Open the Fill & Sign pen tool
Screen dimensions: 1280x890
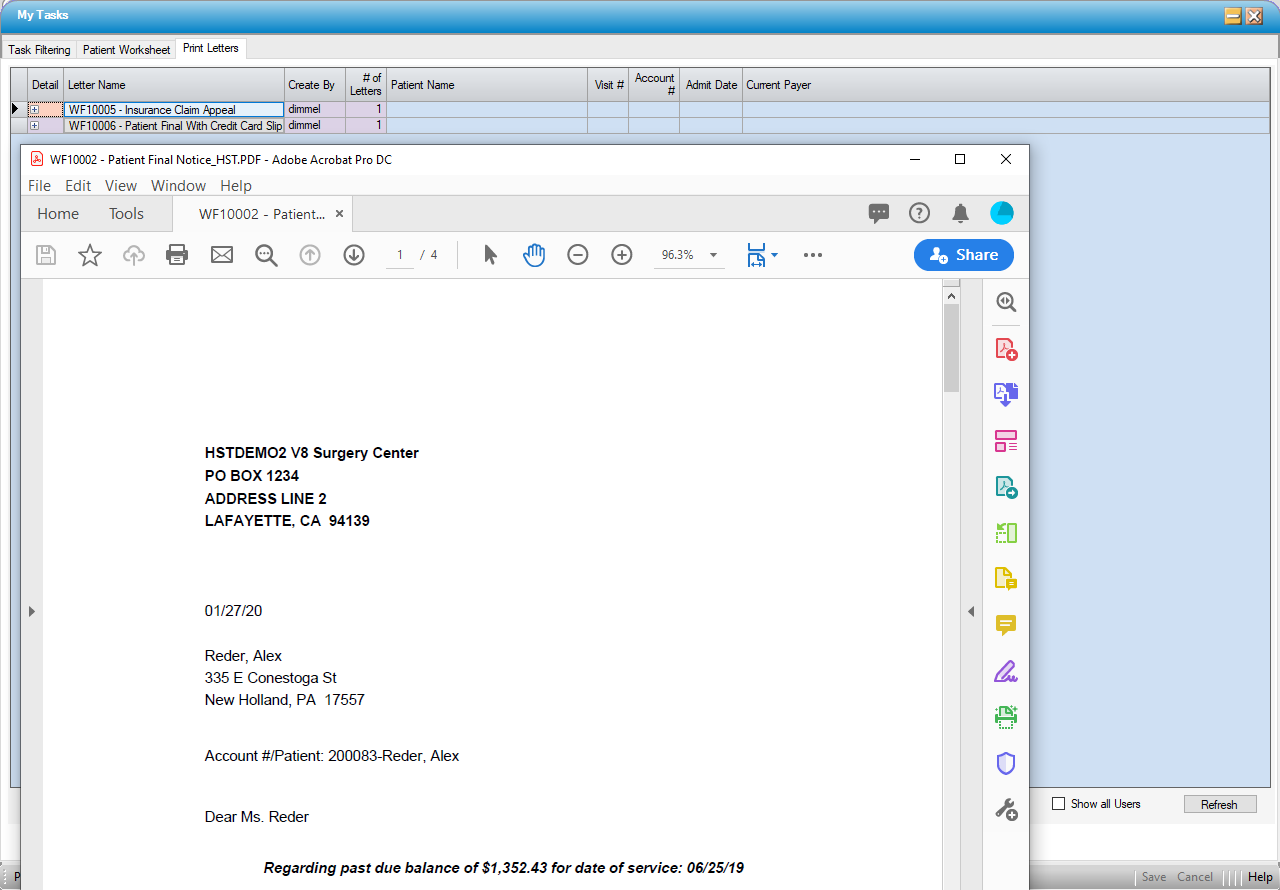coord(1006,671)
